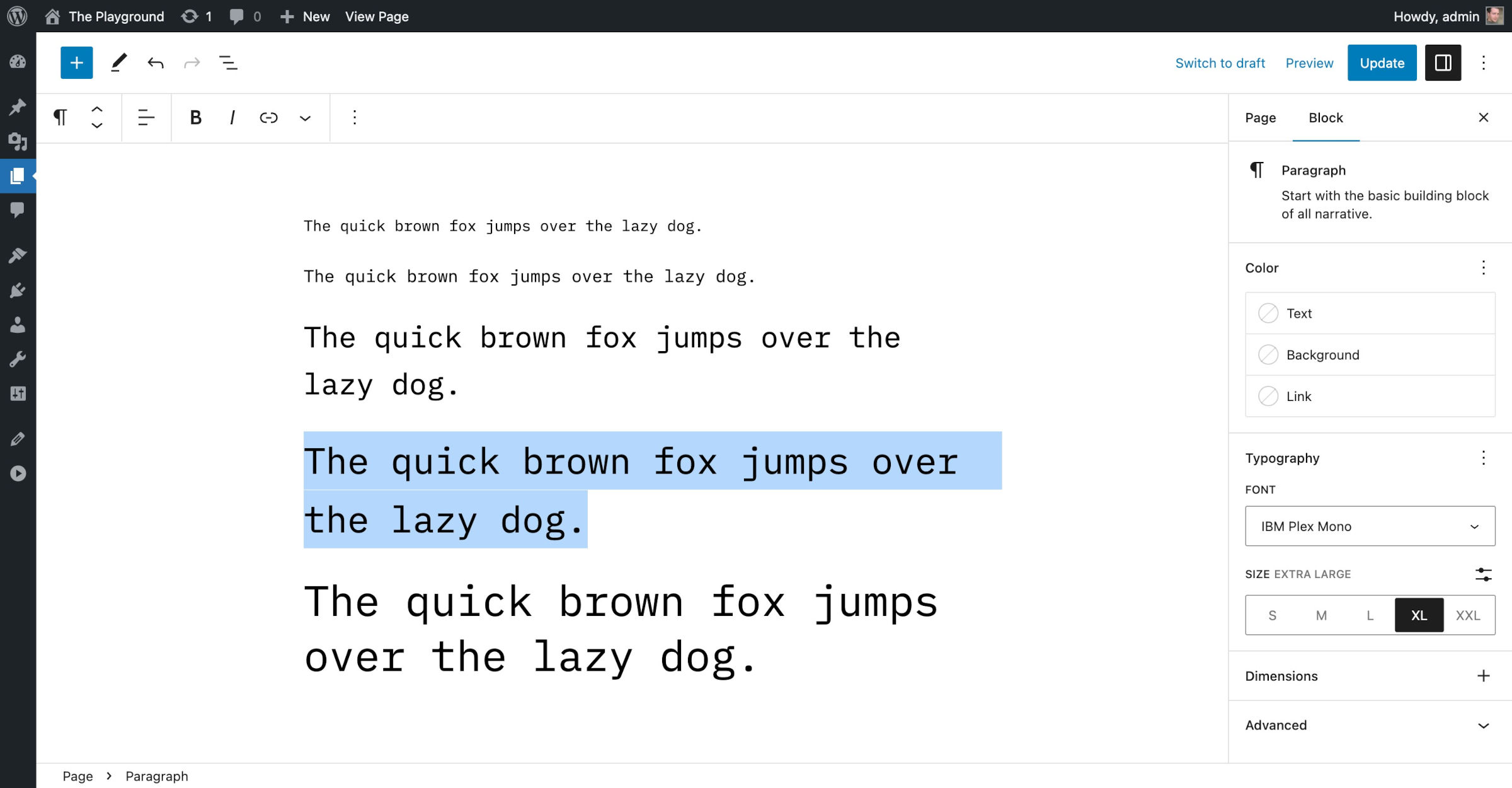Click Paragraph in the breadcrumb

coord(157,776)
